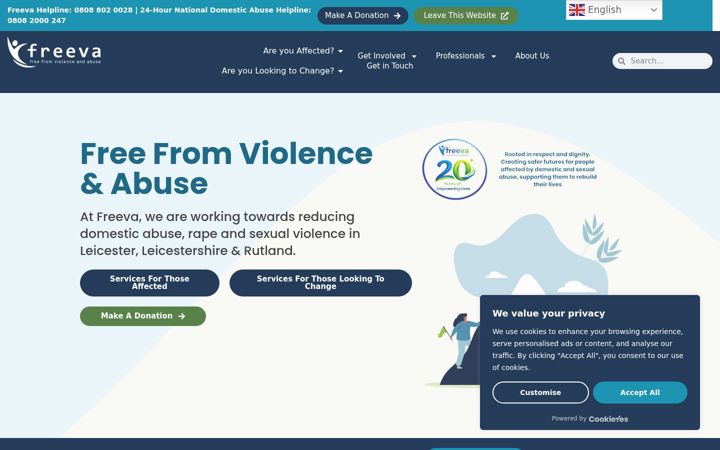The width and height of the screenshot is (720, 450).
Task: Open the English language dropdown
Action: (614, 10)
